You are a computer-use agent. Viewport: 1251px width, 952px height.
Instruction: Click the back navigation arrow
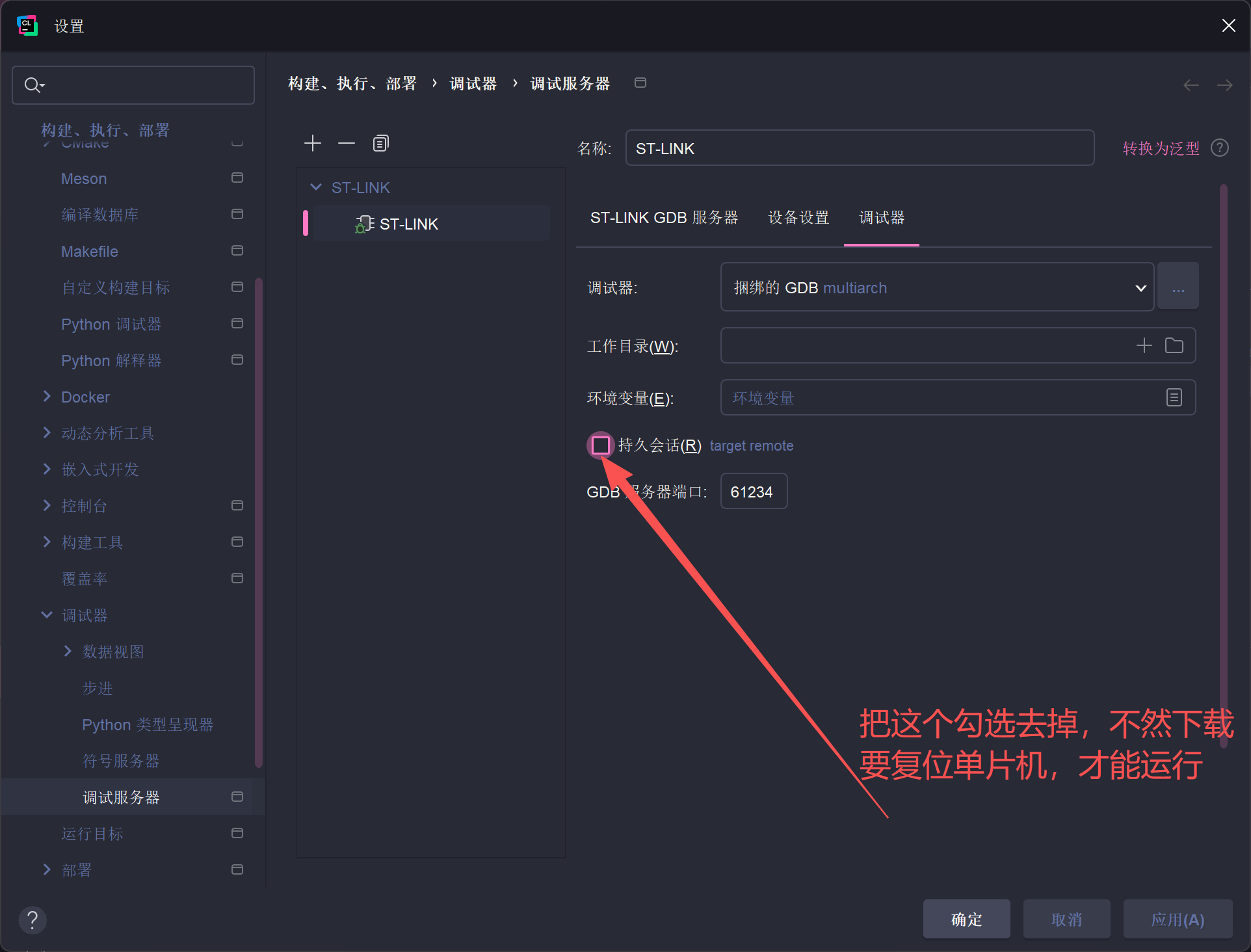tap(1191, 85)
